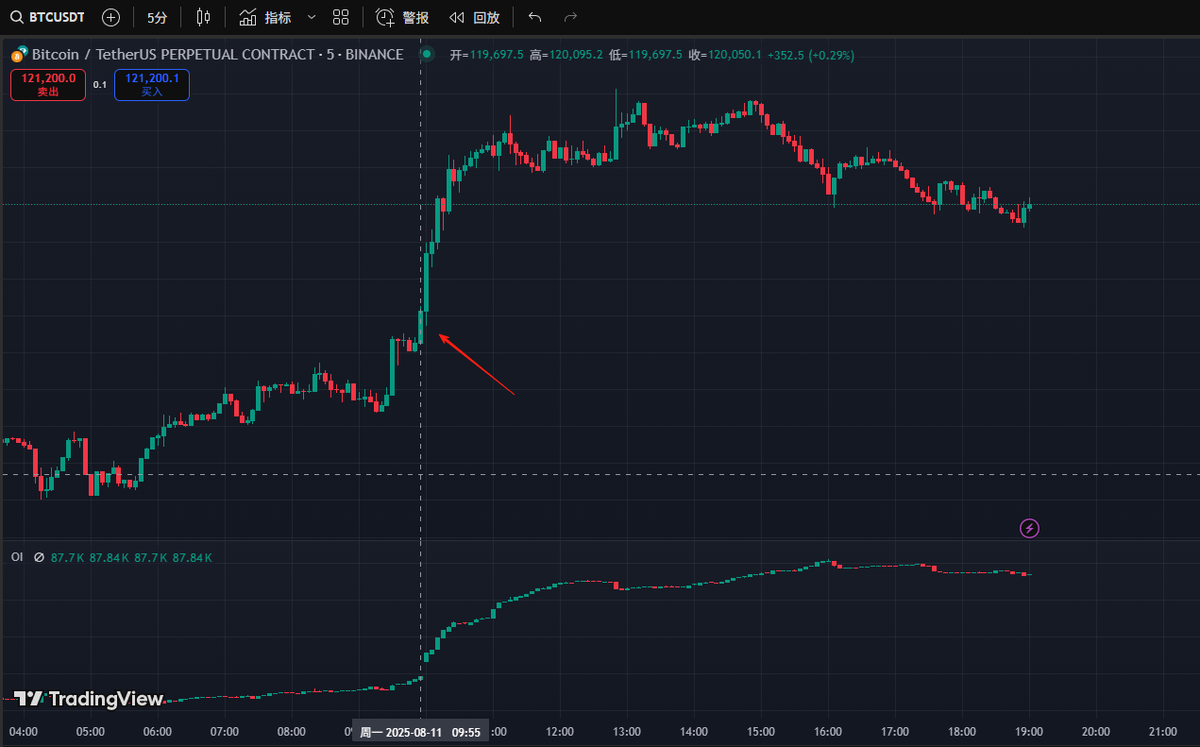Viewport: 1200px width, 747px height.
Task: Click the green market status dot
Action: (427, 54)
